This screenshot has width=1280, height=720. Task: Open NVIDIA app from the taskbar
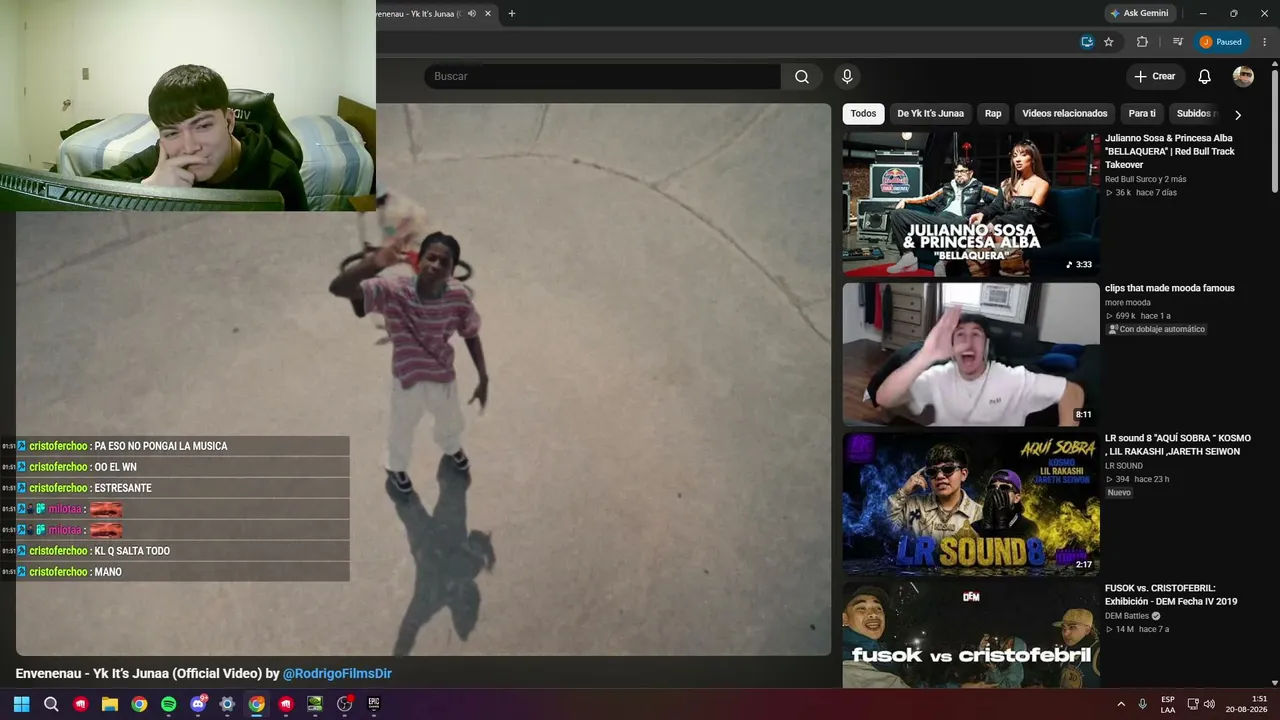[315, 704]
